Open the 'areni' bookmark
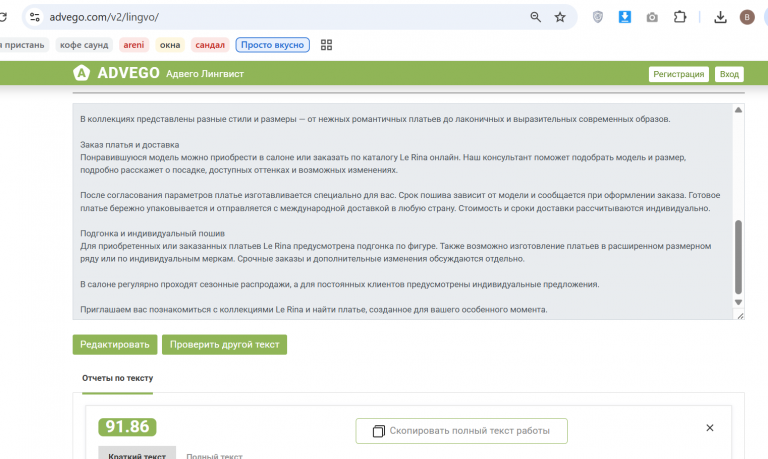768x459 pixels. pyautogui.click(x=134, y=45)
